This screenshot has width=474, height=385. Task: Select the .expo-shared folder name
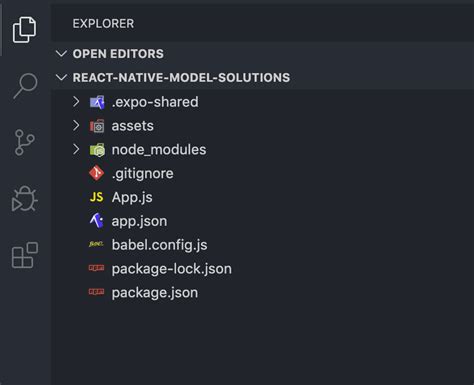(155, 102)
